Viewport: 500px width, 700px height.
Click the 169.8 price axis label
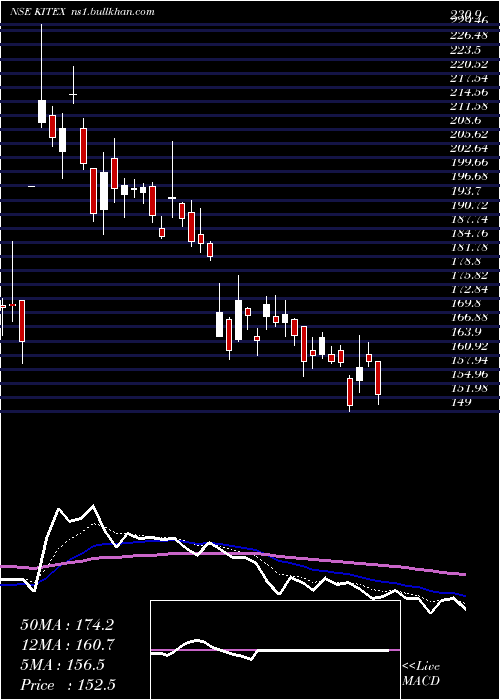click(x=465, y=304)
